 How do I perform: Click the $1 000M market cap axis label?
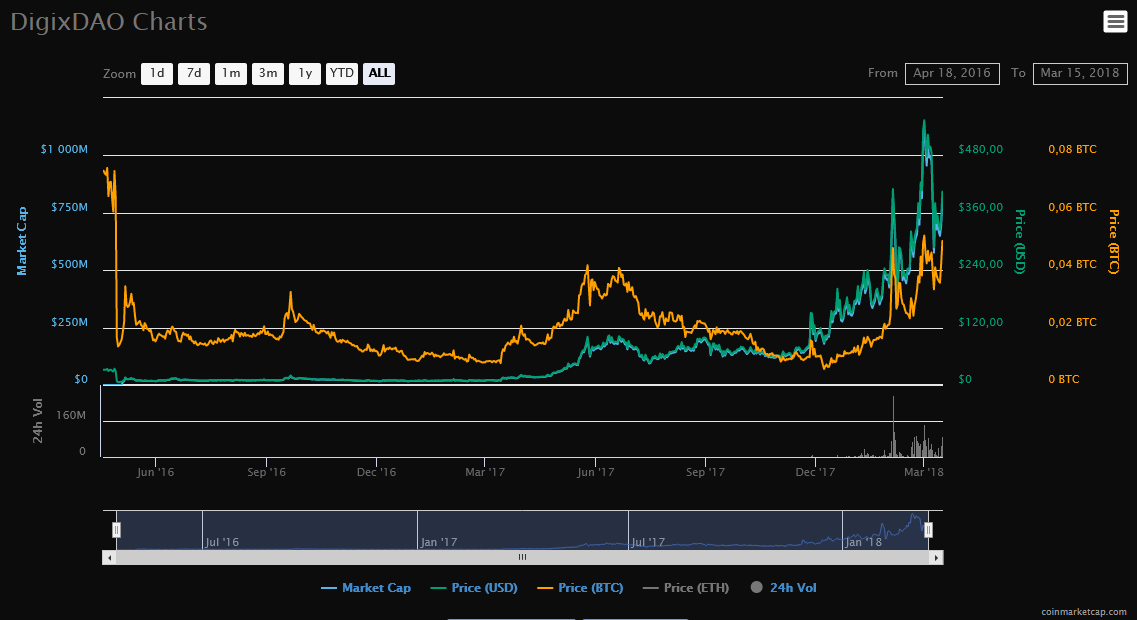click(x=64, y=149)
